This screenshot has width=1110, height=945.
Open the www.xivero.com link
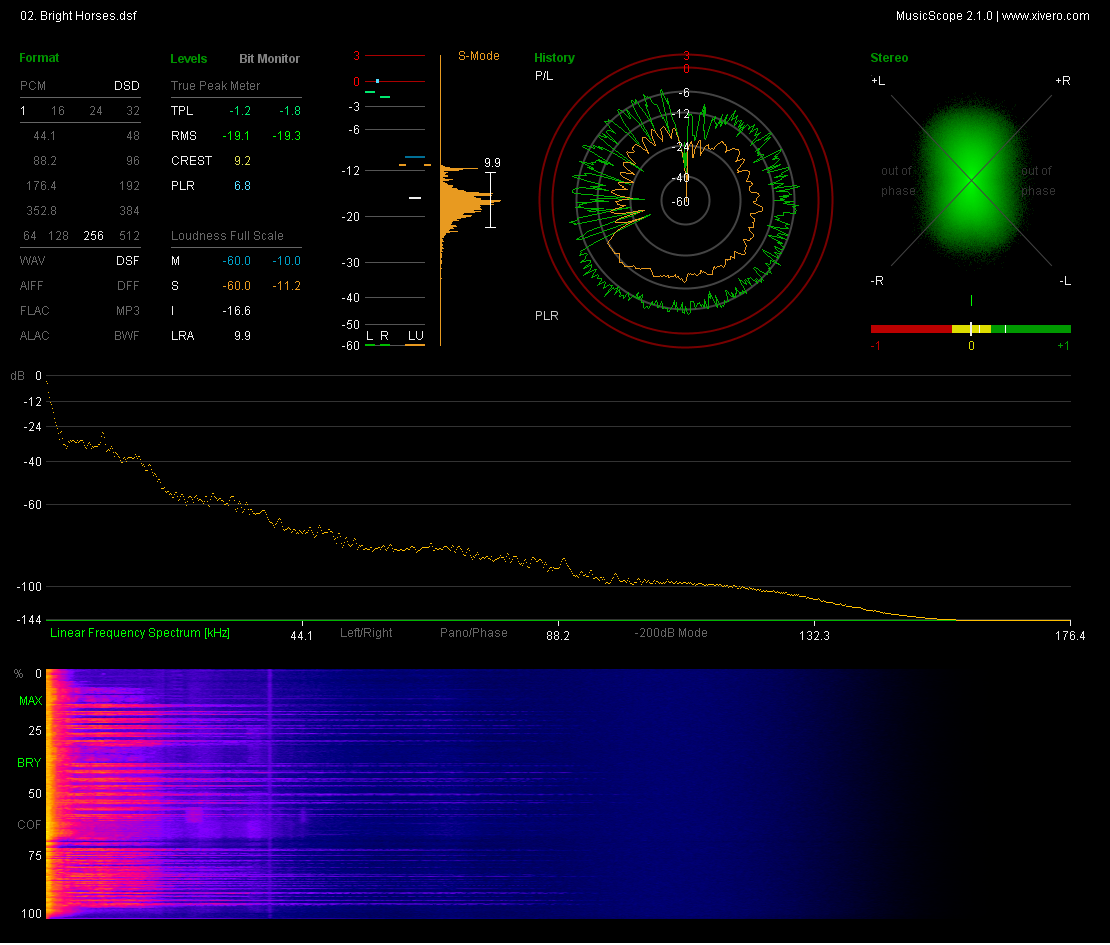point(1045,16)
